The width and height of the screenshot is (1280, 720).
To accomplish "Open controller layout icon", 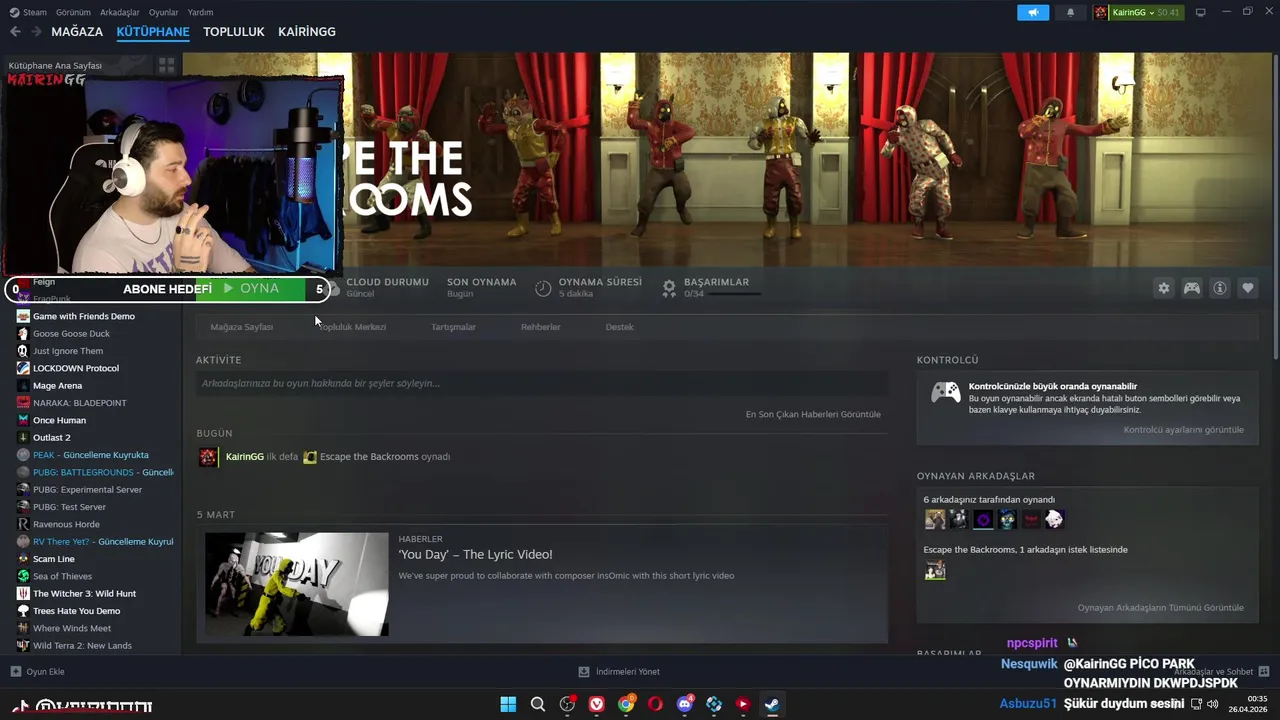I will point(1192,288).
